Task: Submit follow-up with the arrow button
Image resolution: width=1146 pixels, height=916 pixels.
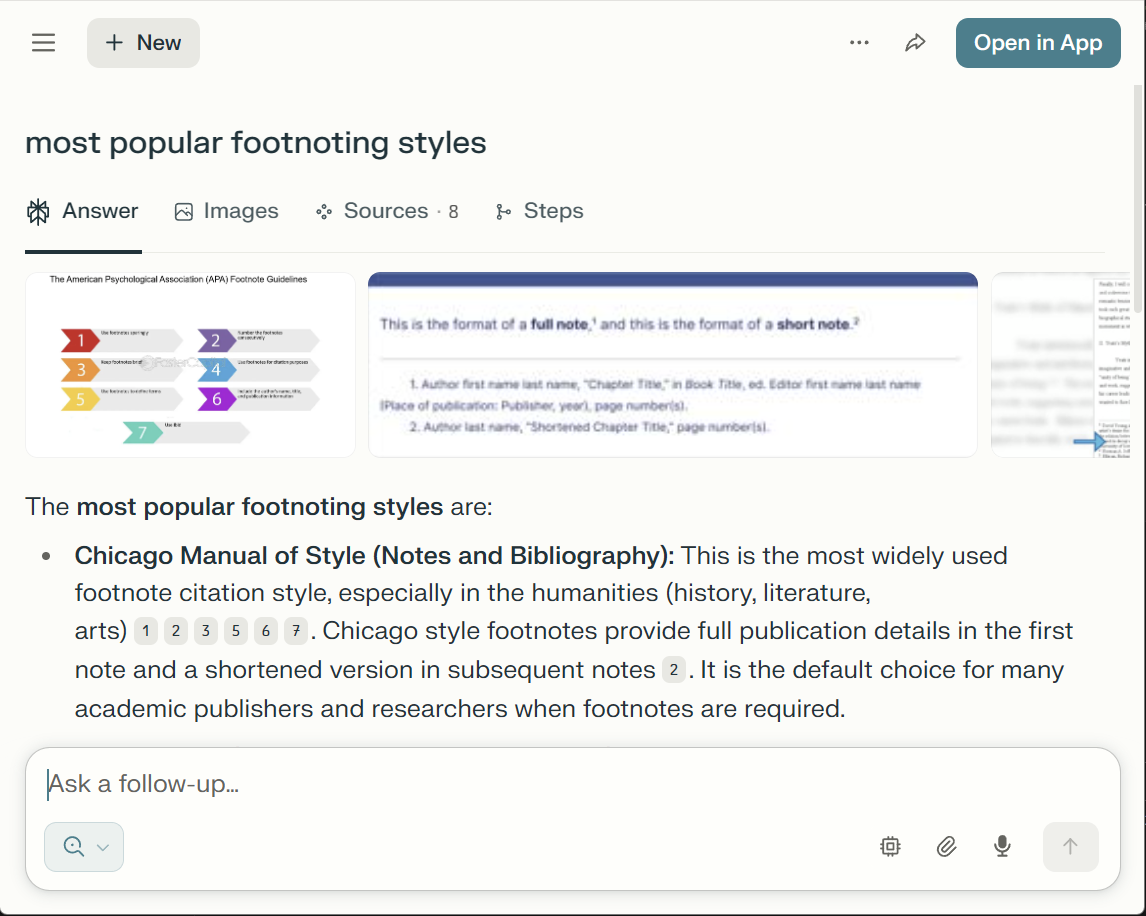Action: pyautogui.click(x=1070, y=846)
